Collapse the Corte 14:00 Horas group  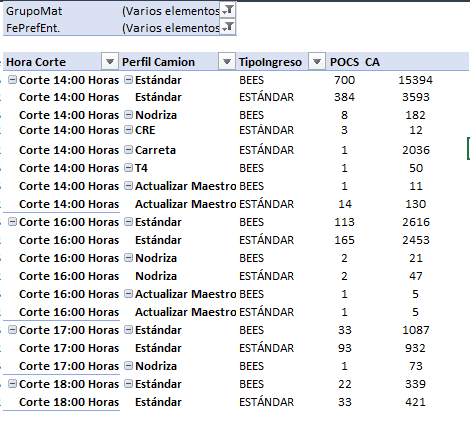(12, 80)
